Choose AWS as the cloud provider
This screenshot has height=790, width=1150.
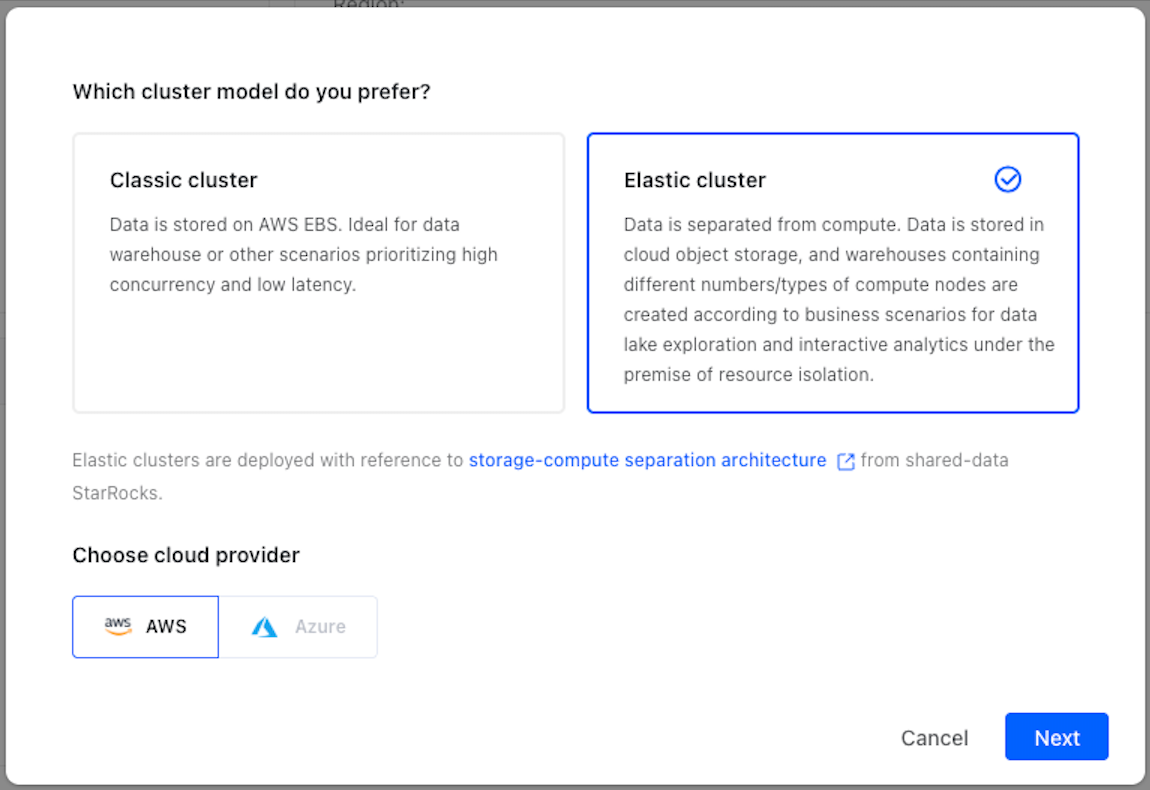(145, 627)
